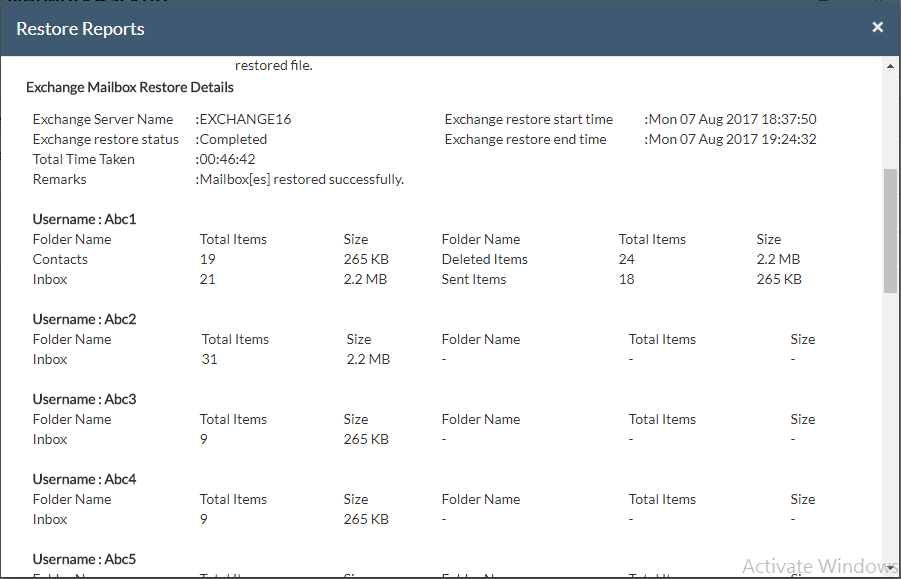This screenshot has height=579, width=901.
Task: Click the Remarks label
Action: click(x=60, y=179)
